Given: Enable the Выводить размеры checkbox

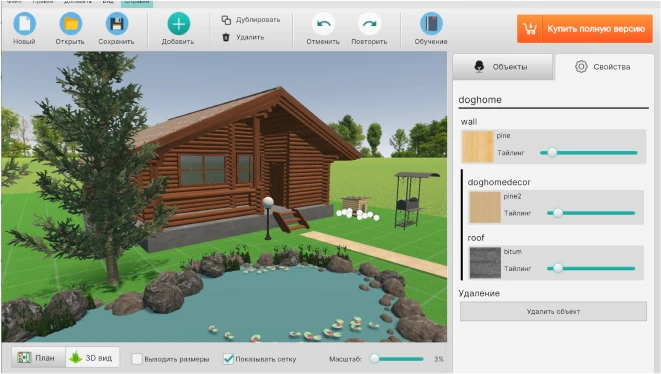Looking at the screenshot, I should click(x=137, y=359).
